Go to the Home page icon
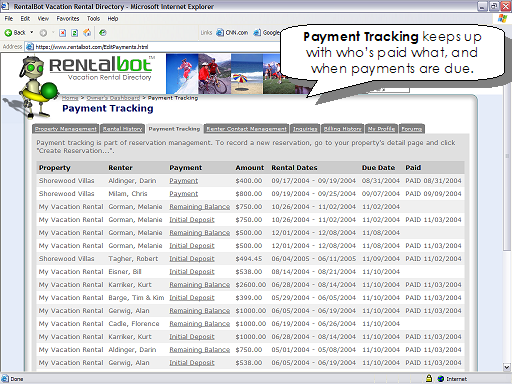 (87, 33)
